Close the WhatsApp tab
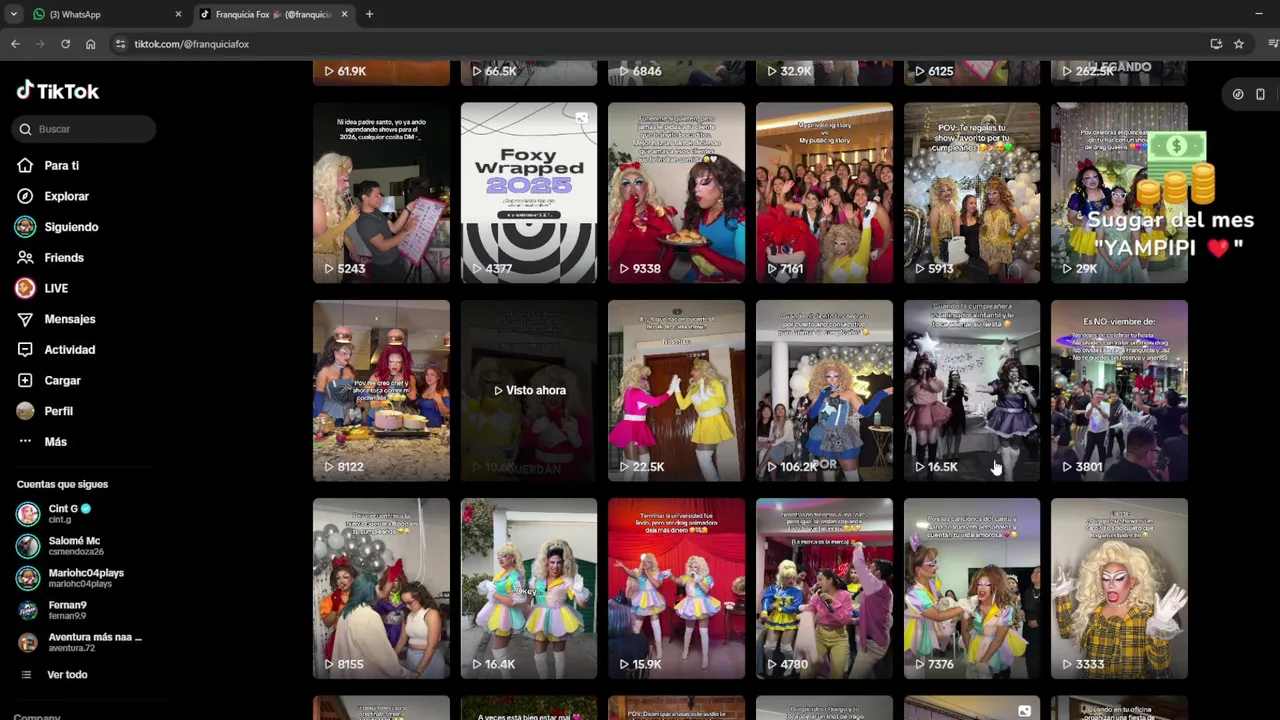1280x720 pixels. [178, 14]
